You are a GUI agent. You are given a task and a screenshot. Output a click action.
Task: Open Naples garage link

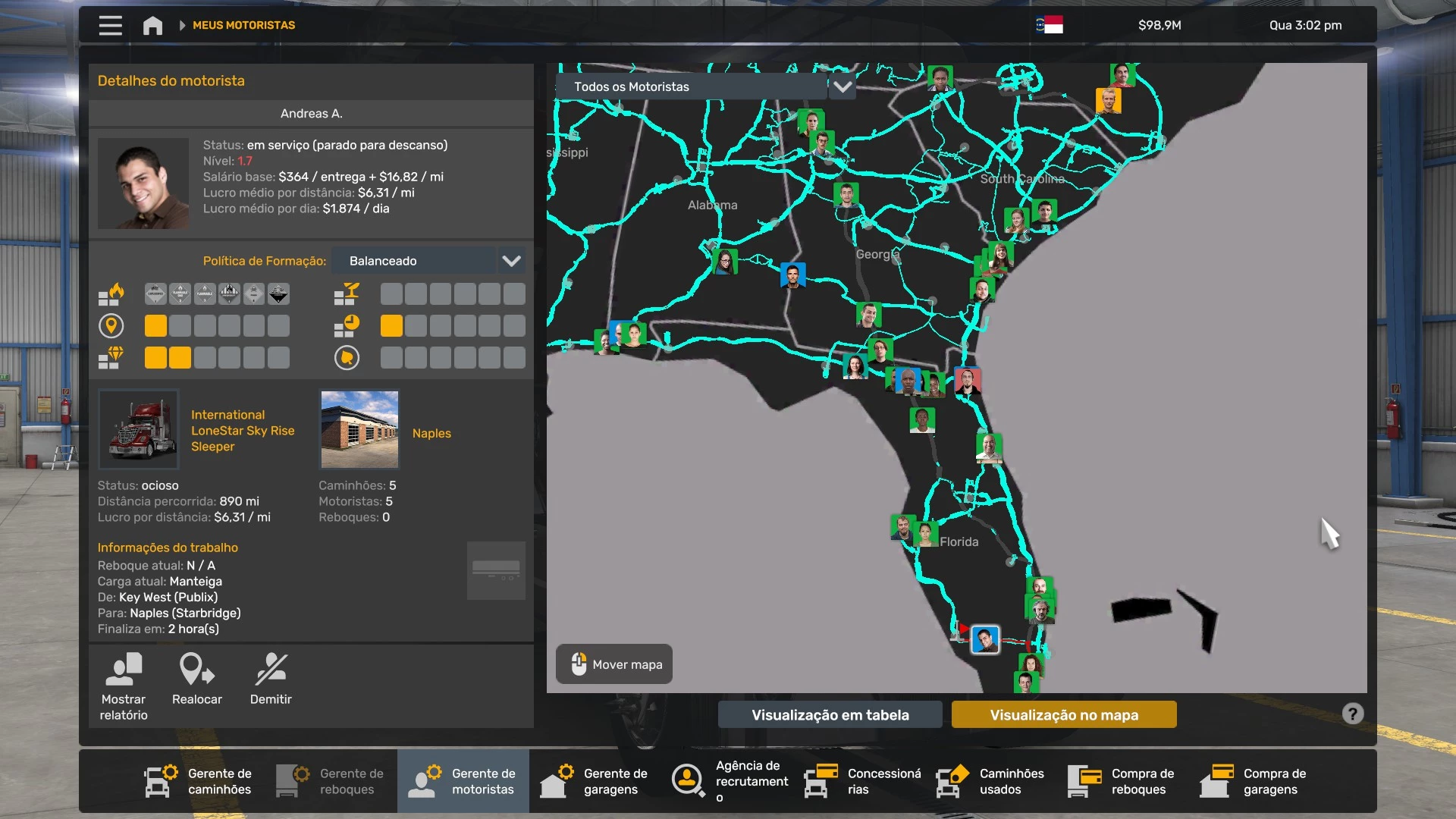click(431, 433)
